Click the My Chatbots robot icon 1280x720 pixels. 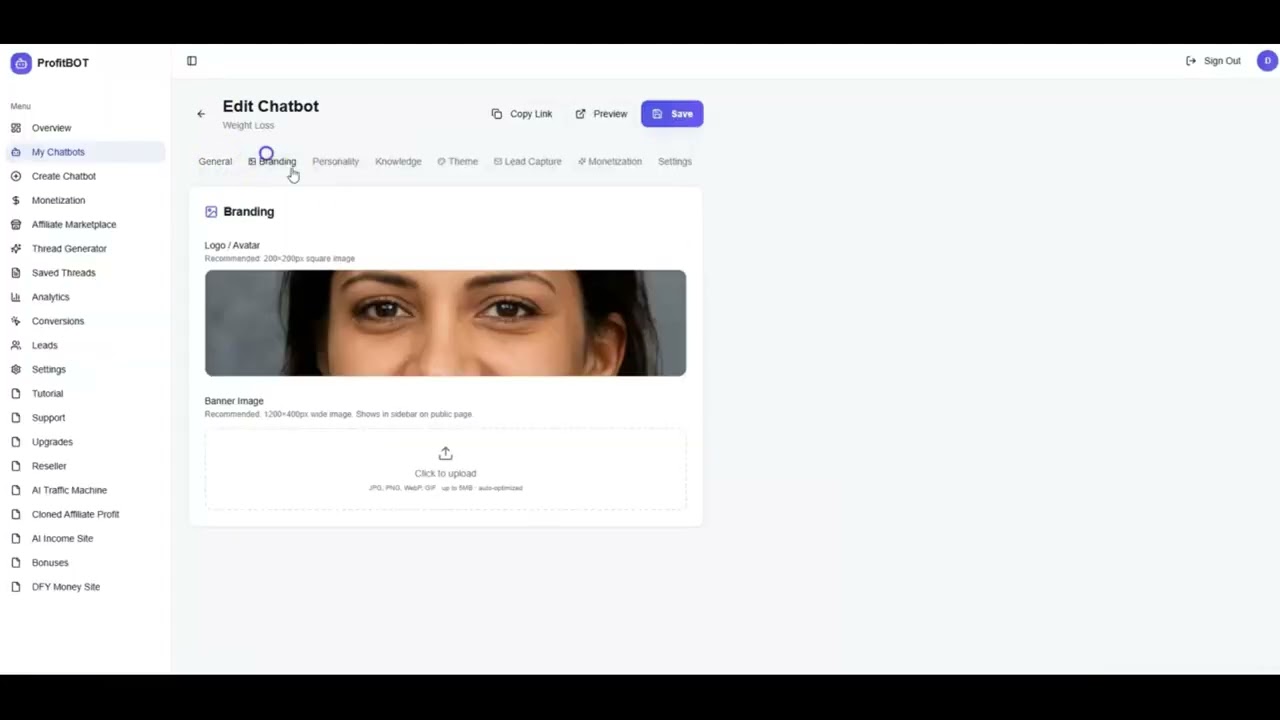[16, 152]
